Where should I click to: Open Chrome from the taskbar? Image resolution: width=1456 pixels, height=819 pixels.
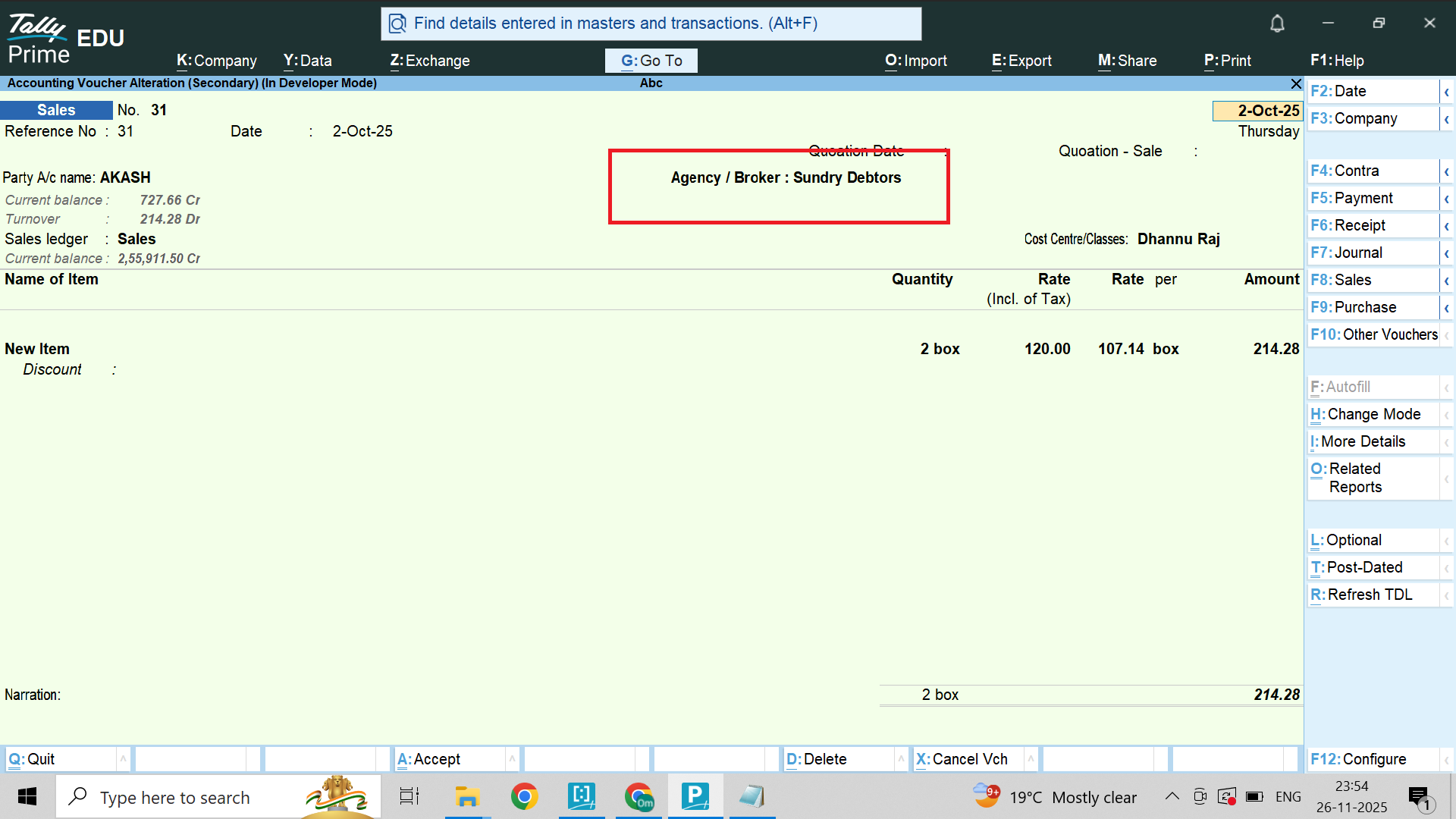point(524,796)
